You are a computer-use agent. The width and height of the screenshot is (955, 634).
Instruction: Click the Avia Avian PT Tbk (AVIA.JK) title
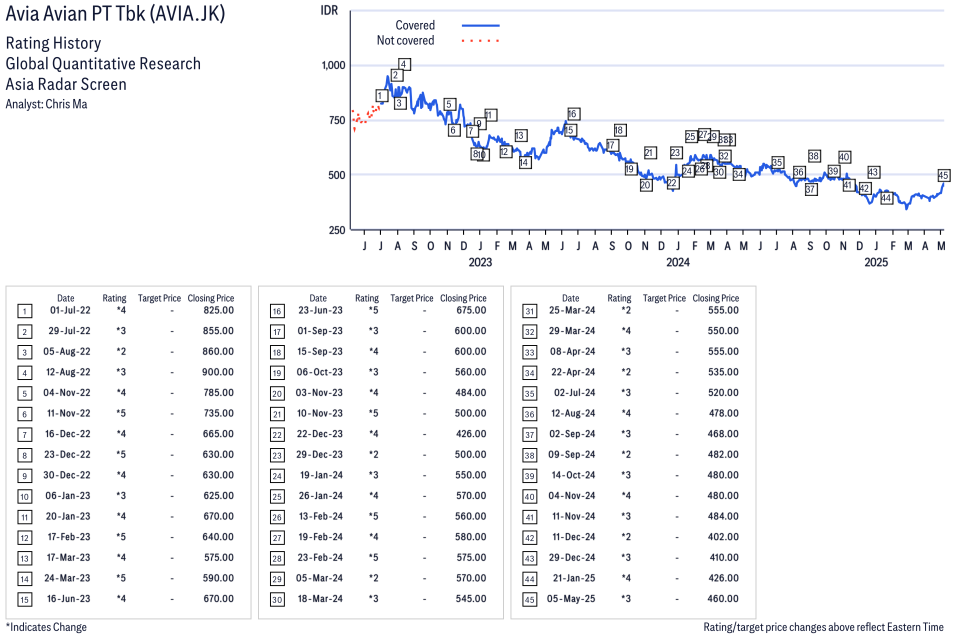(x=116, y=13)
